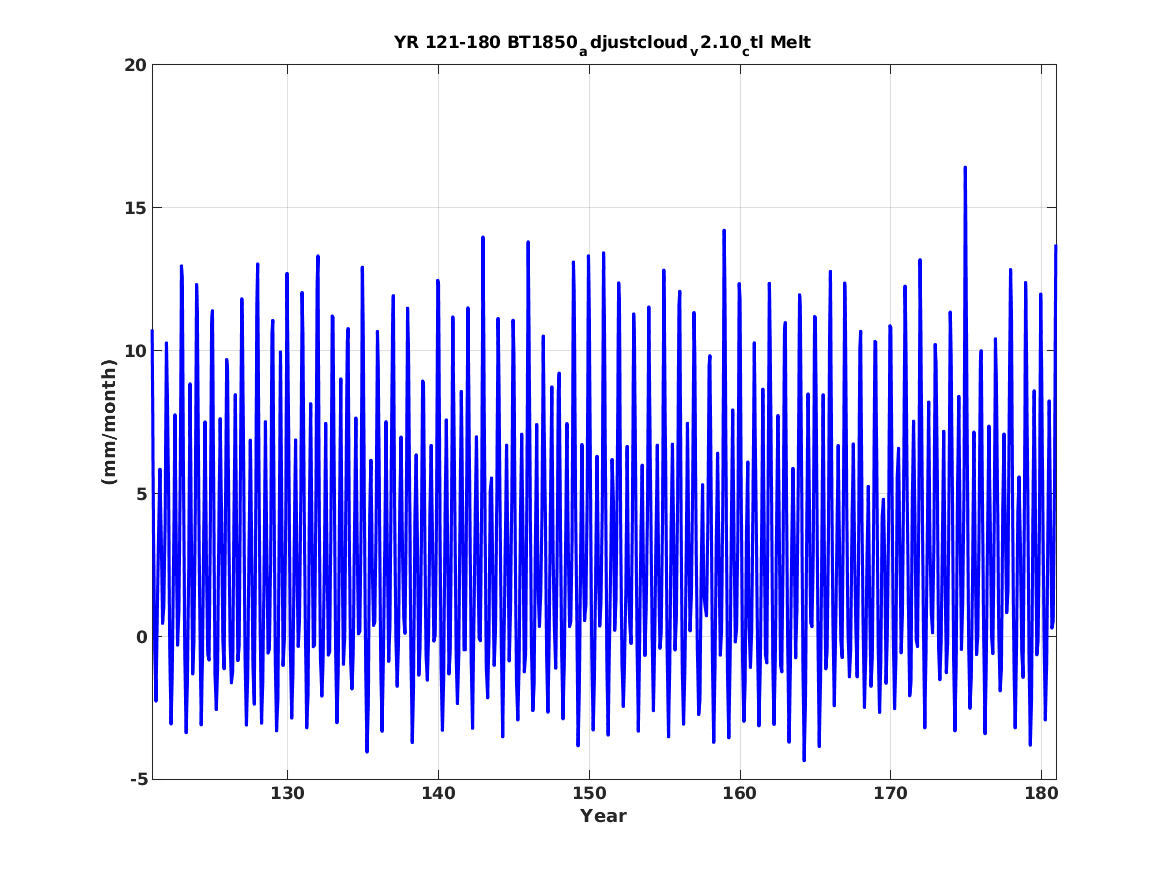Click the 'Year' x-axis label
Screen dimensions: 1167x875
(x=604, y=816)
